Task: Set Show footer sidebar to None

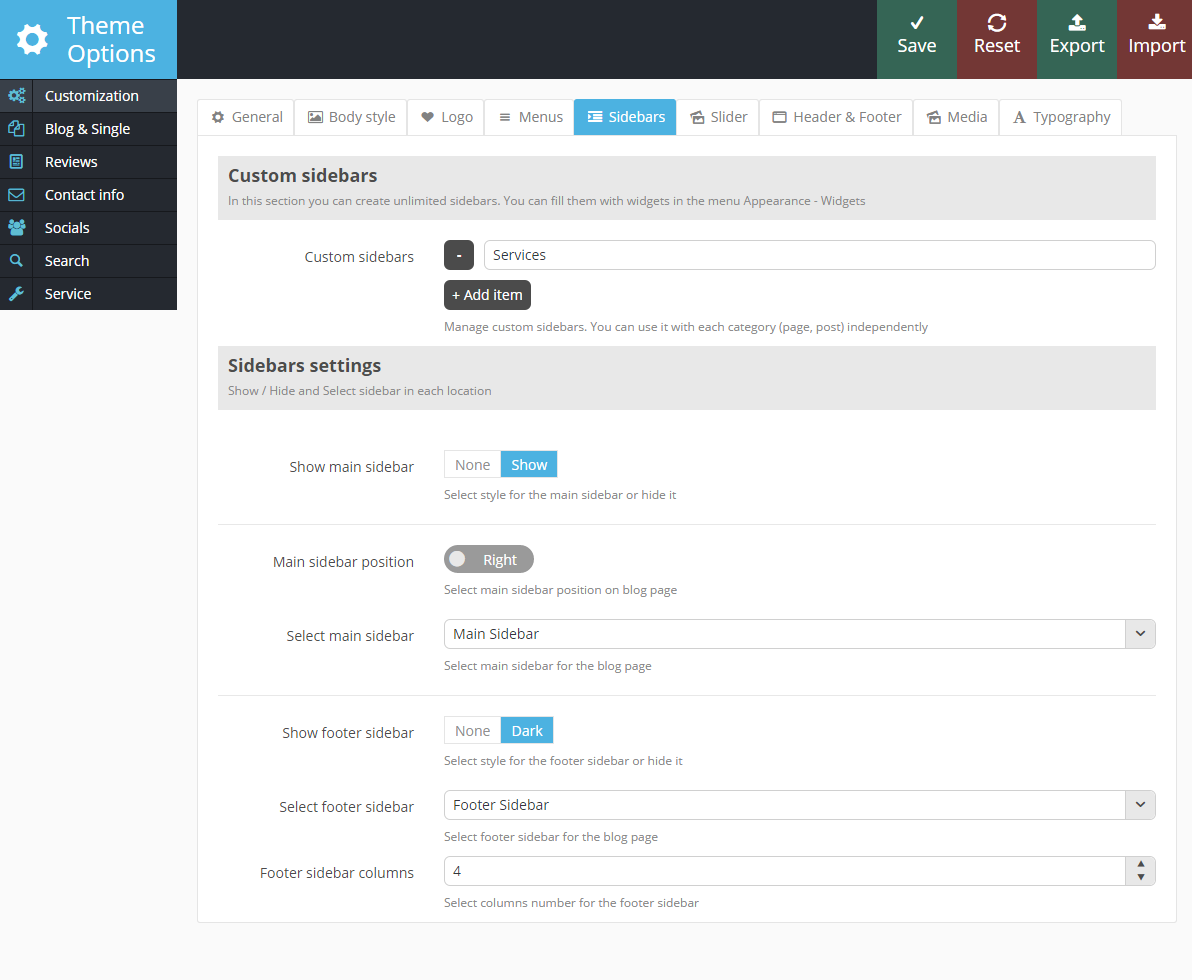Action: pyautogui.click(x=472, y=731)
